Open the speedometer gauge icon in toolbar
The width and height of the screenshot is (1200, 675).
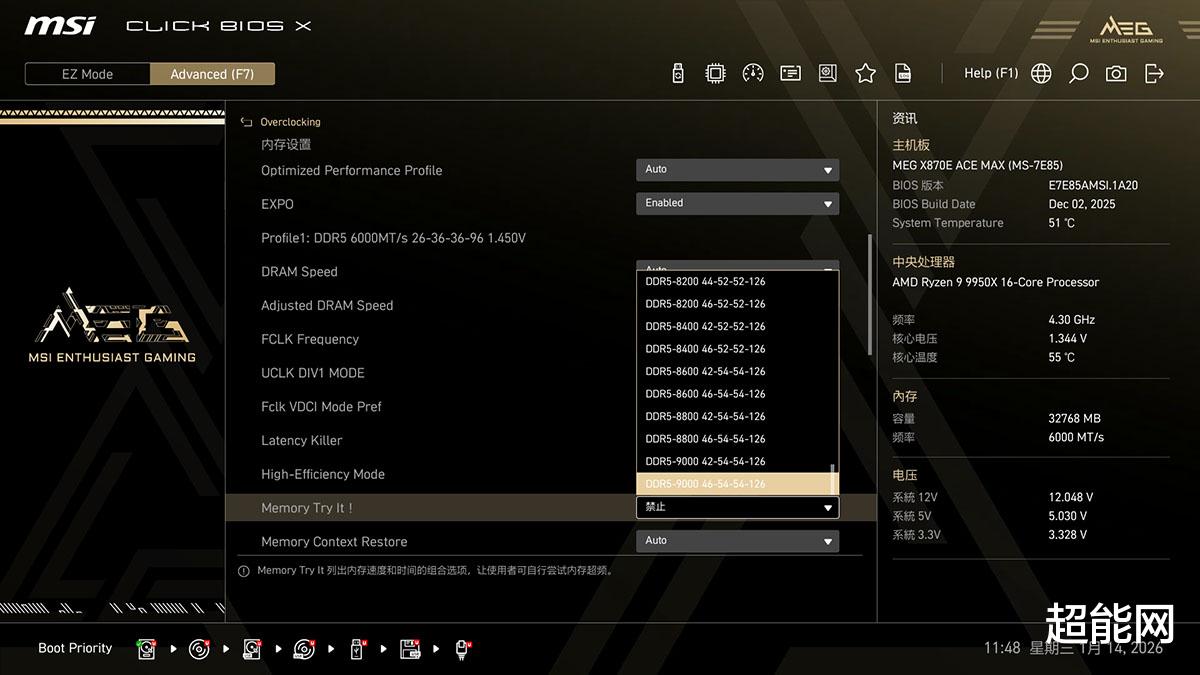tap(753, 73)
